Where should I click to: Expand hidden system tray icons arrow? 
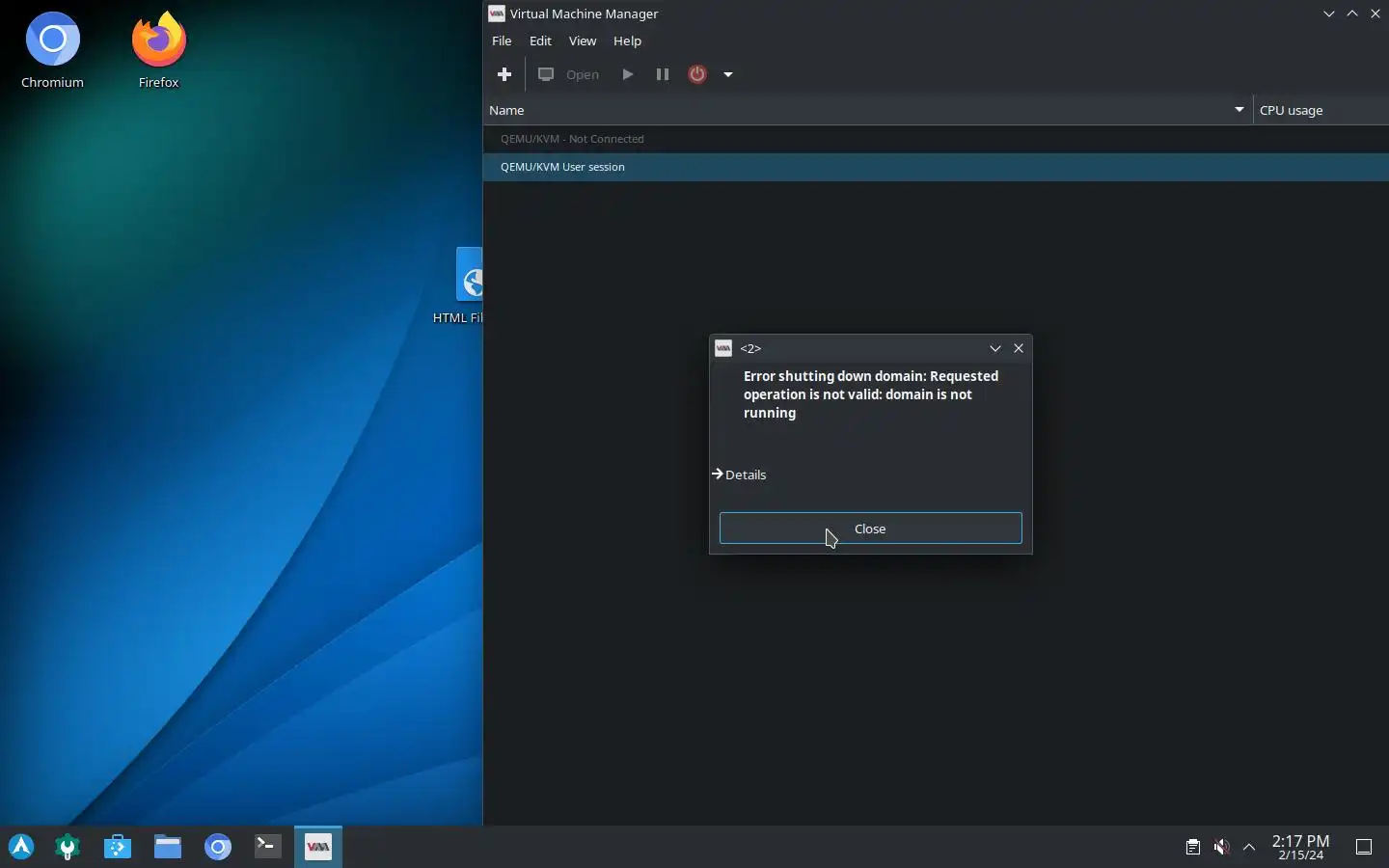[1249, 847]
